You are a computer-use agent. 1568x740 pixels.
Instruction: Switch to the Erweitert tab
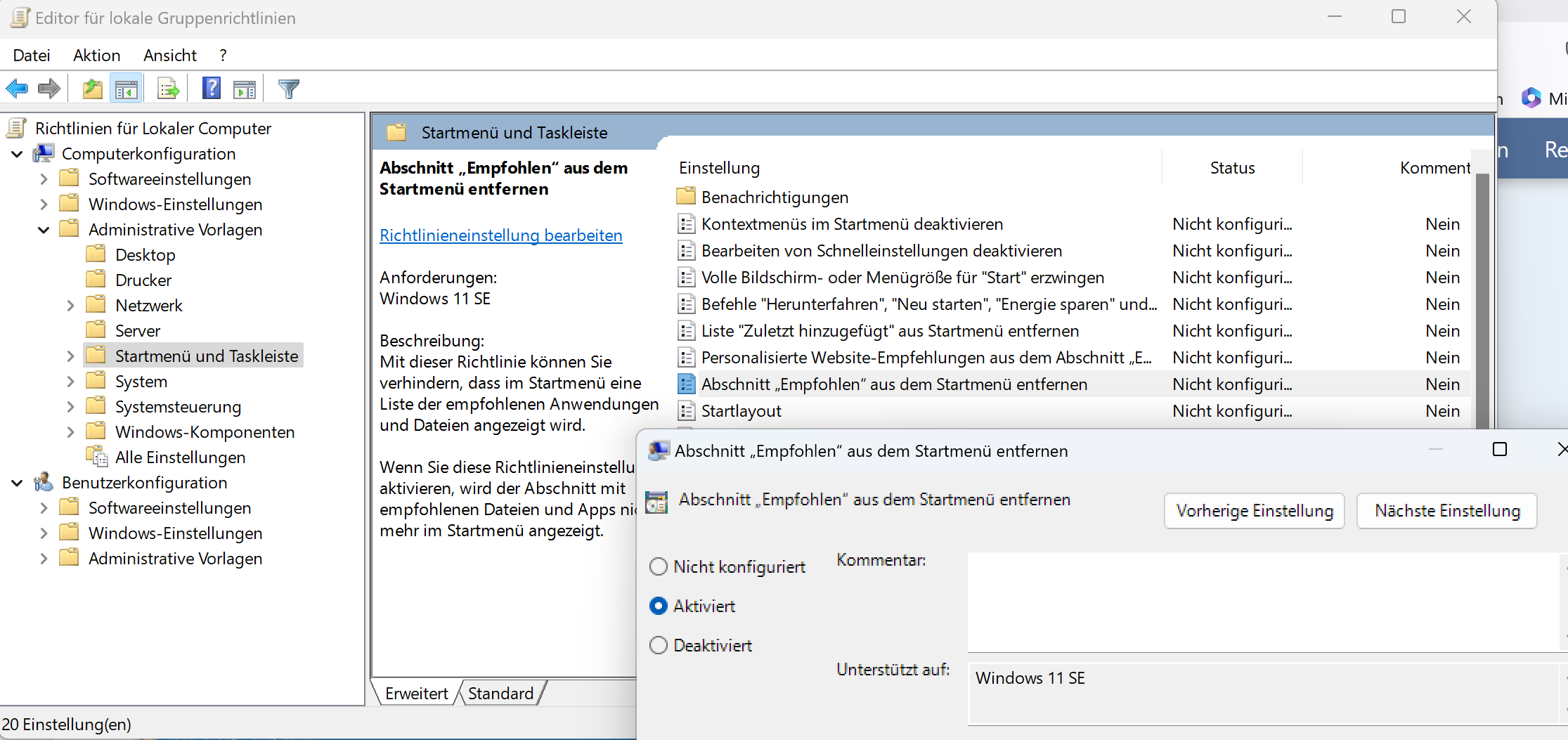416,694
